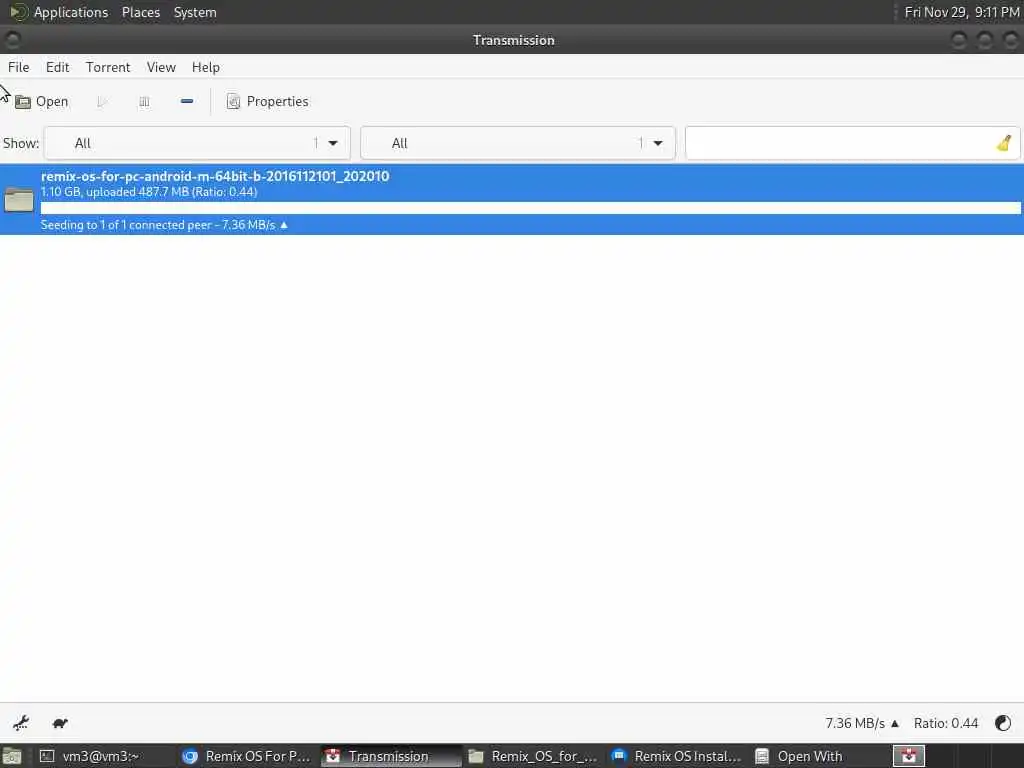The height and width of the screenshot is (768, 1024).
Task: Open the Edit menu
Action: [x=57, y=67]
